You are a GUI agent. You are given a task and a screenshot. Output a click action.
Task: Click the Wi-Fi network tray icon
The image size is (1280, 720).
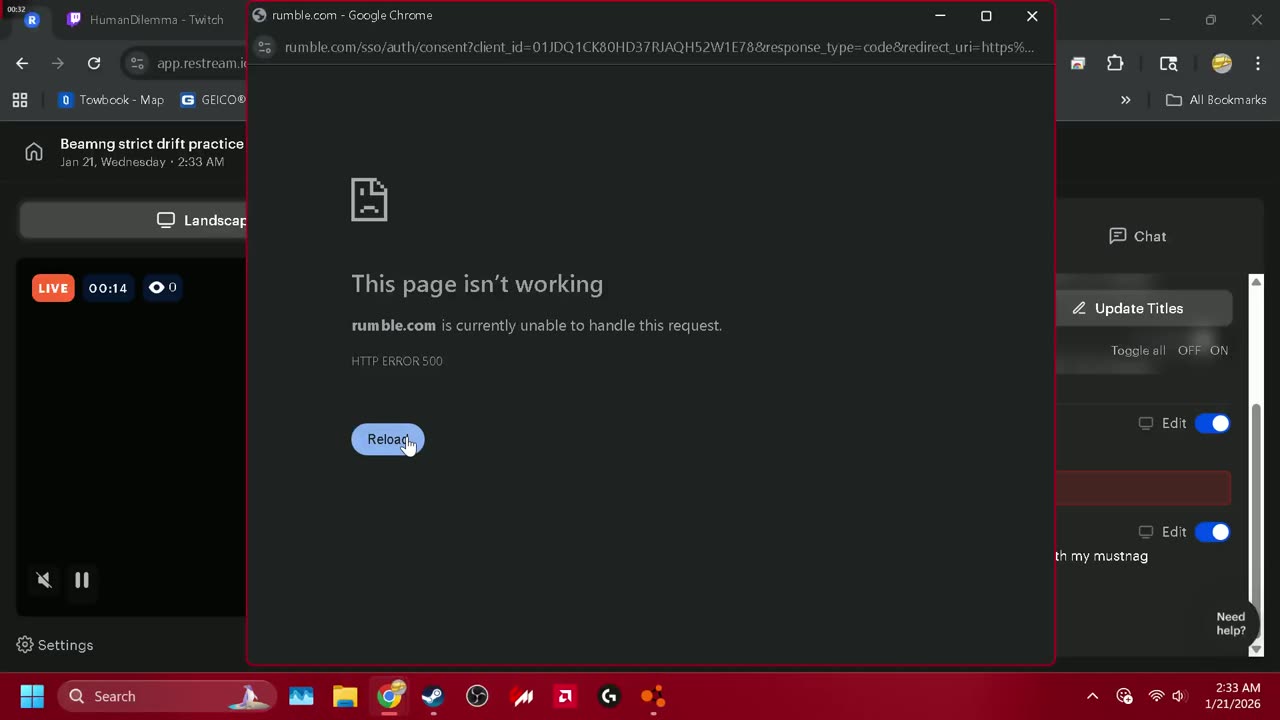pyautogui.click(x=1156, y=696)
